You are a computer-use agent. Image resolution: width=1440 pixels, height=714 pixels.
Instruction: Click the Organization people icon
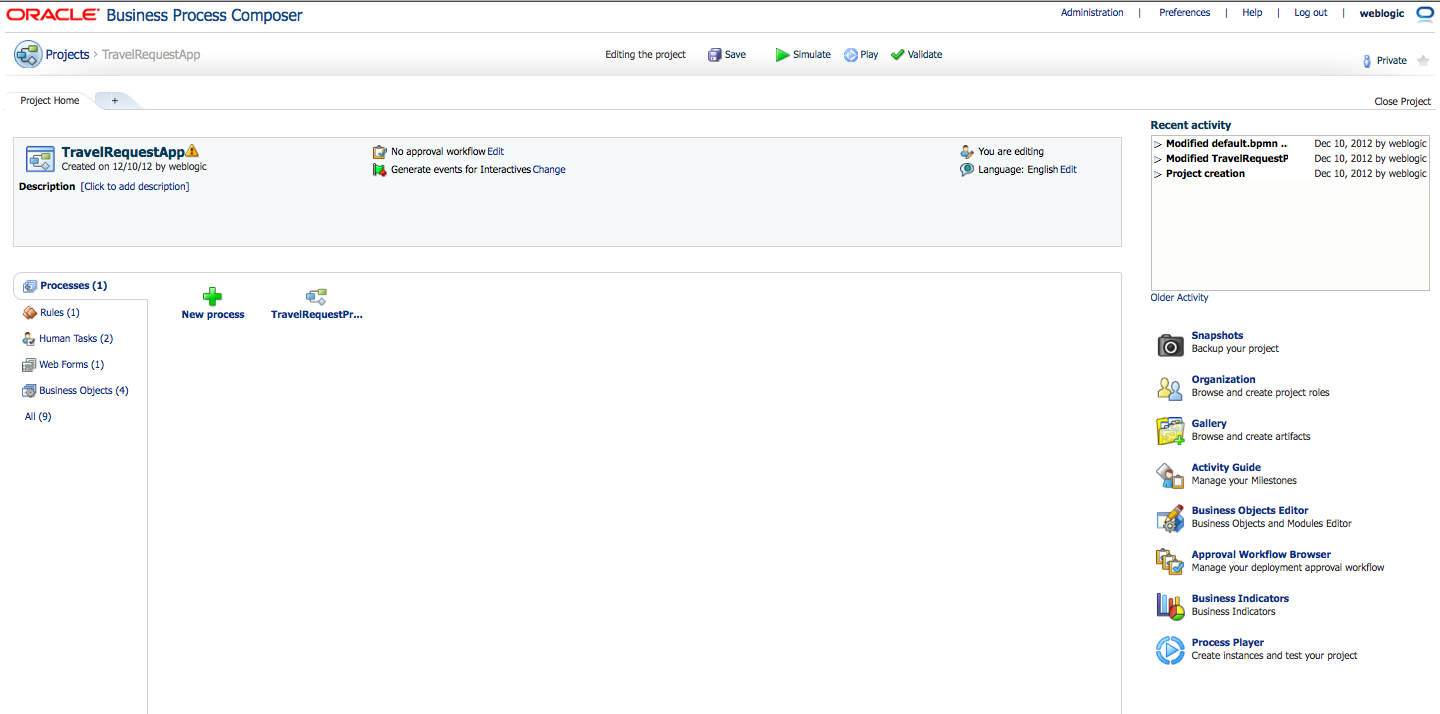point(1171,388)
